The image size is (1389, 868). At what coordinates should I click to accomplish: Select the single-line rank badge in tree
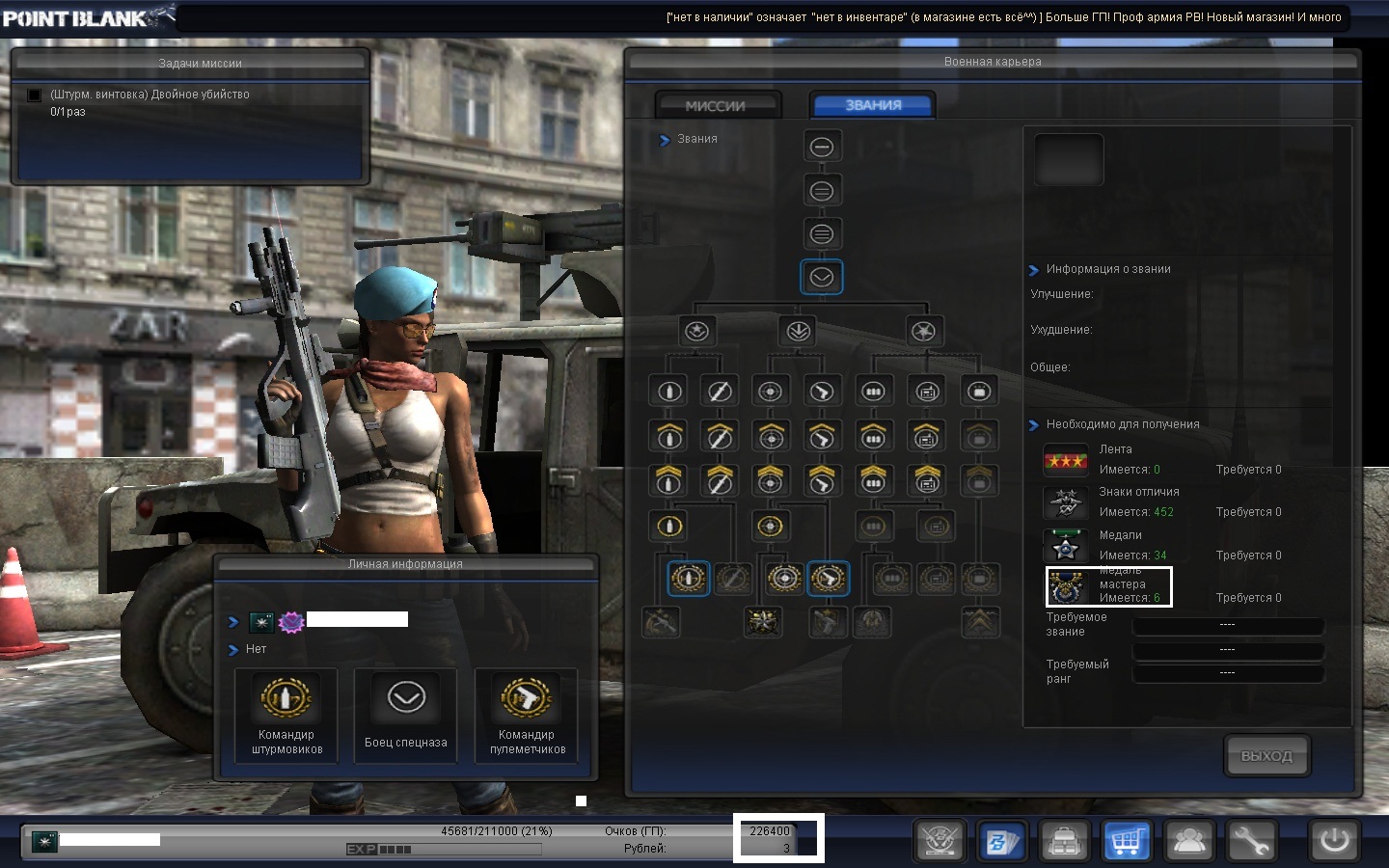pos(822,147)
